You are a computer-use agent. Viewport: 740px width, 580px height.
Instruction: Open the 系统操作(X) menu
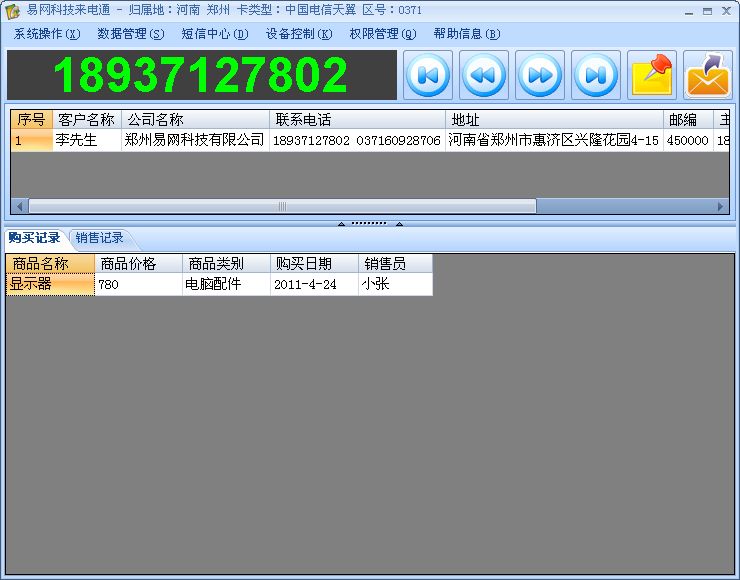tap(47, 34)
